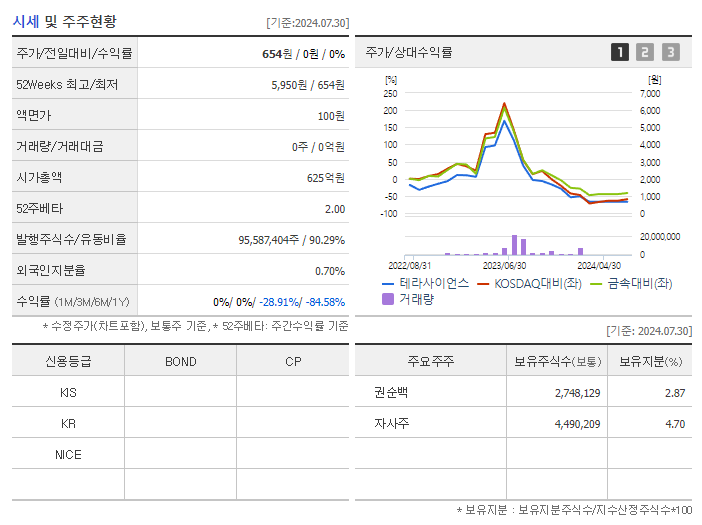The image size is (702, 525).
Task: Click the 시세 및 주주현황 heading
Action: point(64,21)
